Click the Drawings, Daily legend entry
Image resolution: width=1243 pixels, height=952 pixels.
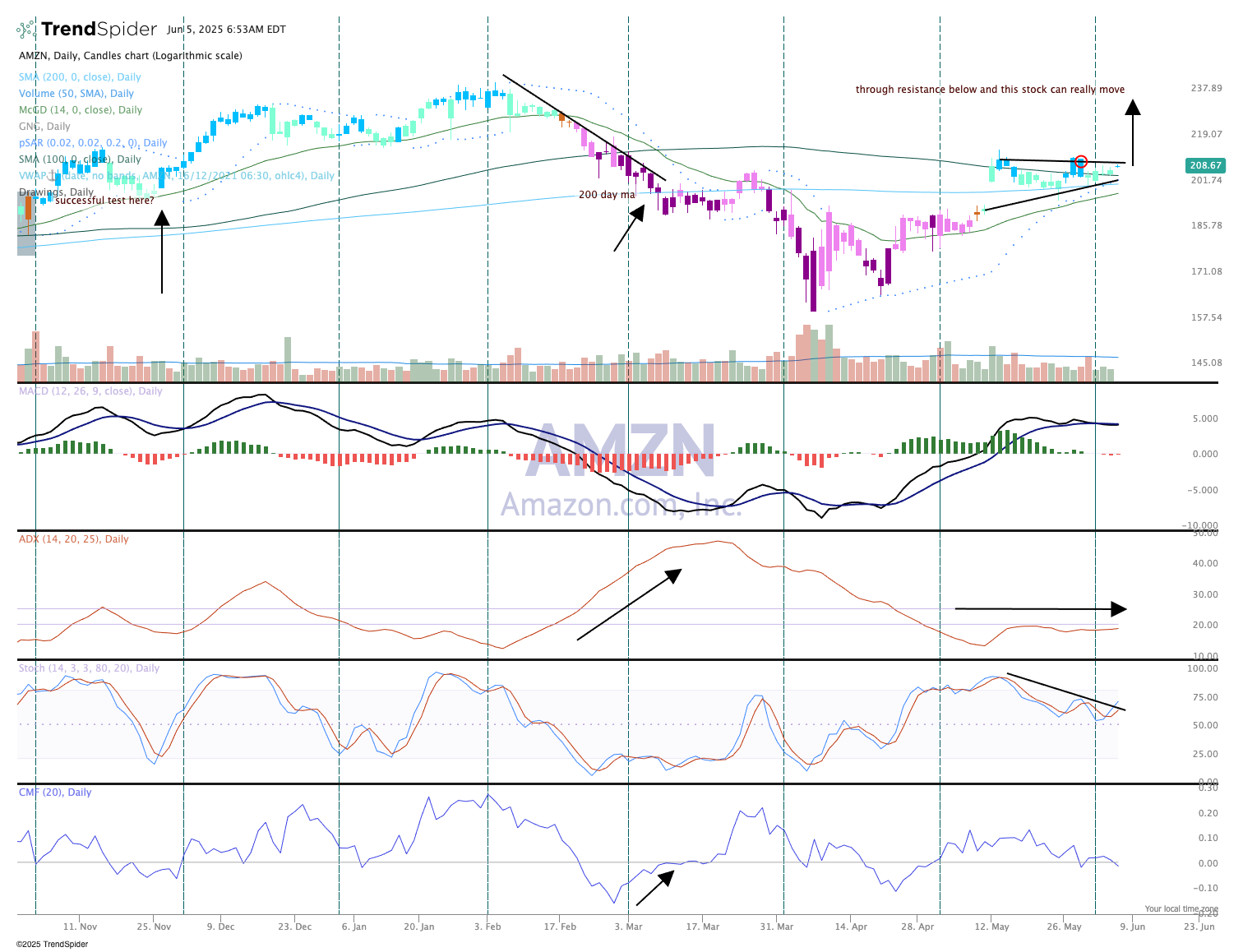56,192
